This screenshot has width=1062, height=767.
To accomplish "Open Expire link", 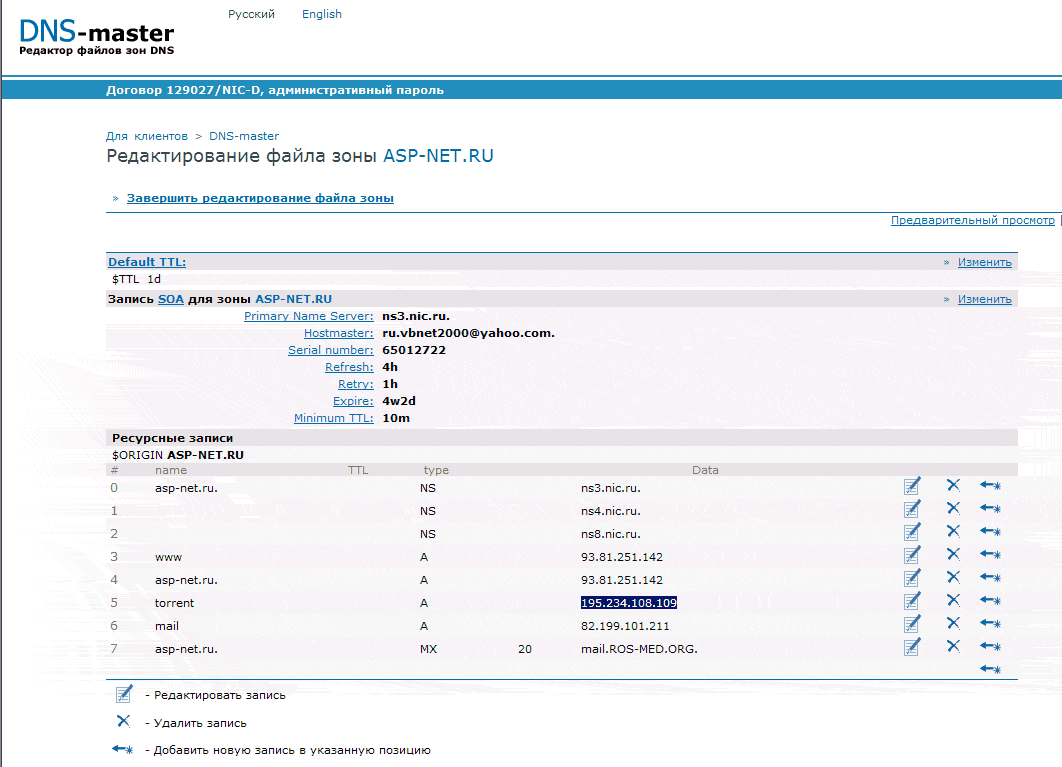I will point(354,401).
